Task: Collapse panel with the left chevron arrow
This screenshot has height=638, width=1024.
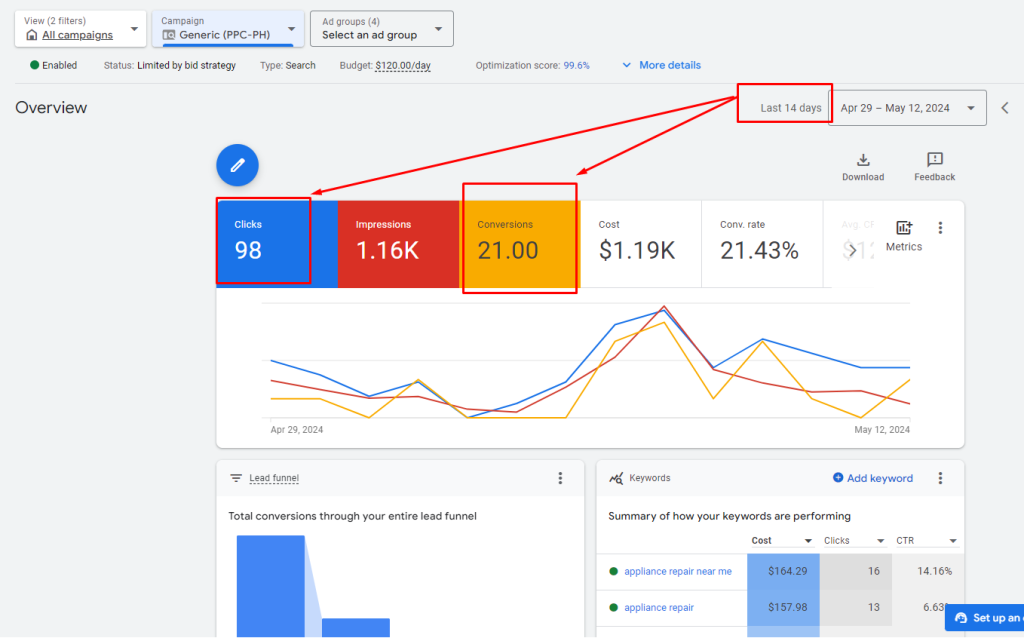Action: tap(1005, 108)
